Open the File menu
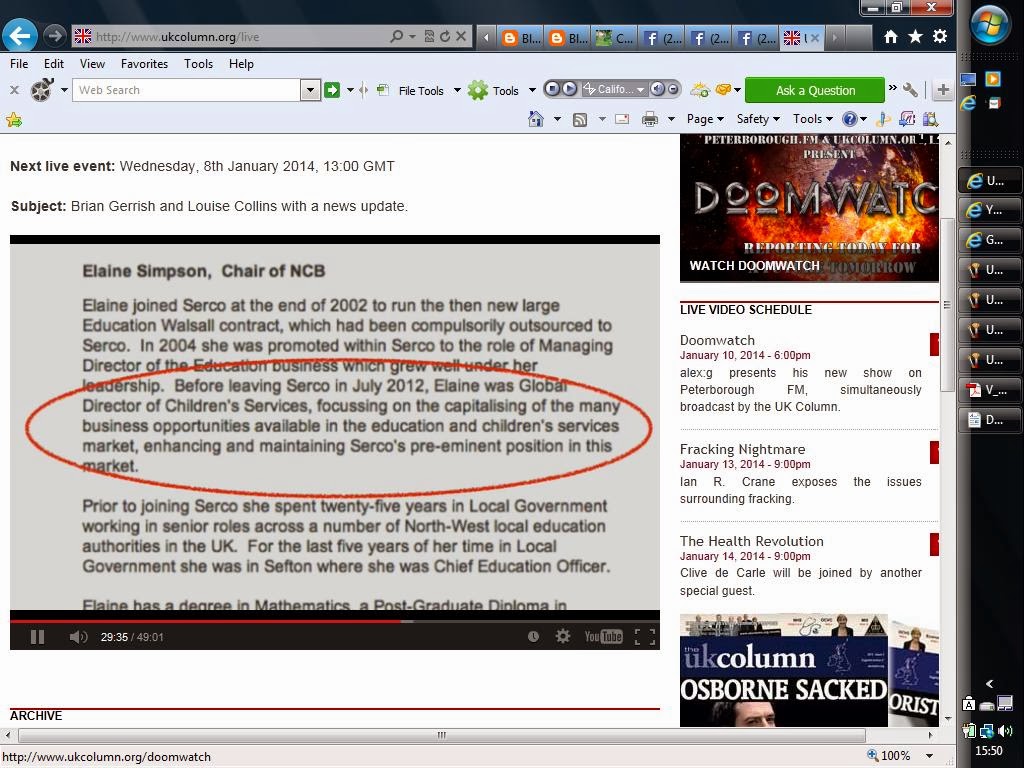The height and width of the screenshot is (768, 1024). tap(19, 63)
